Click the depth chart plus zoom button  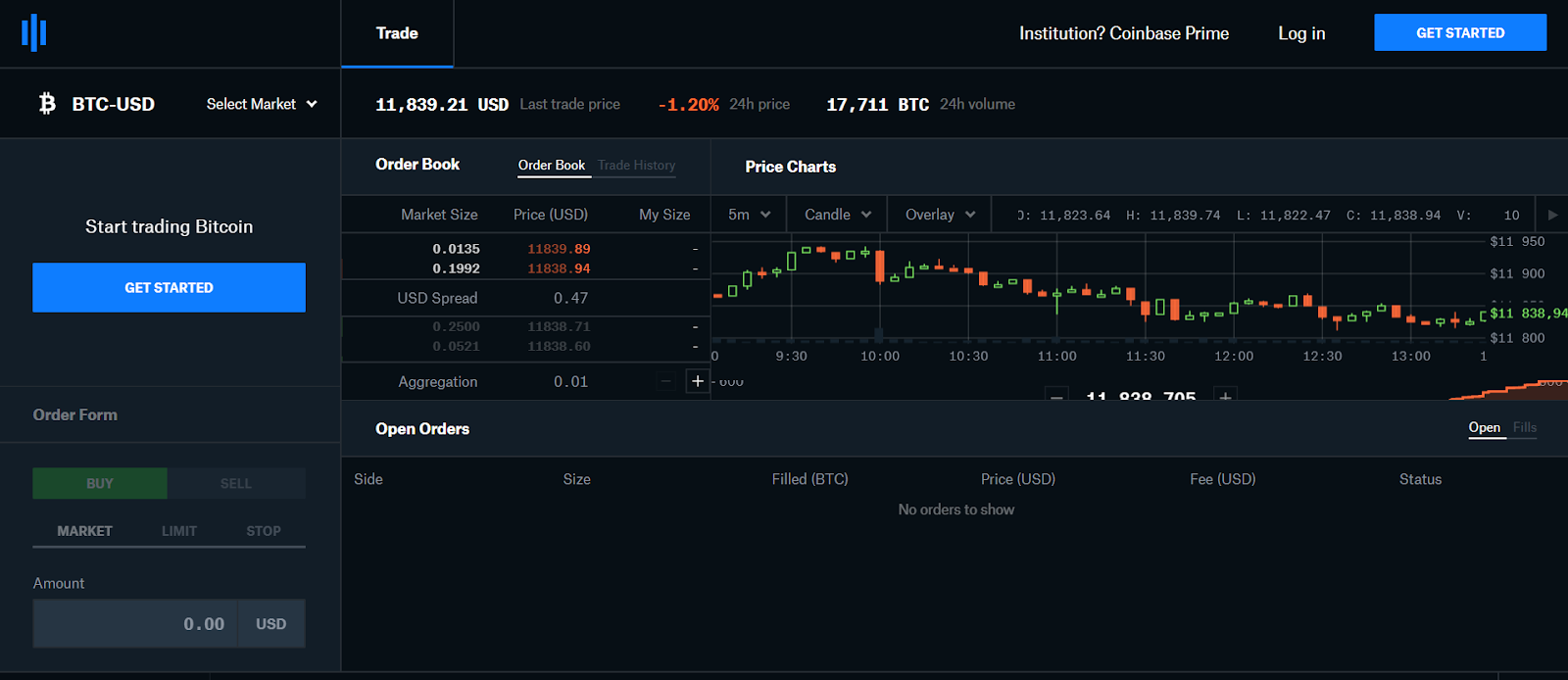(x=1225, y=396)
